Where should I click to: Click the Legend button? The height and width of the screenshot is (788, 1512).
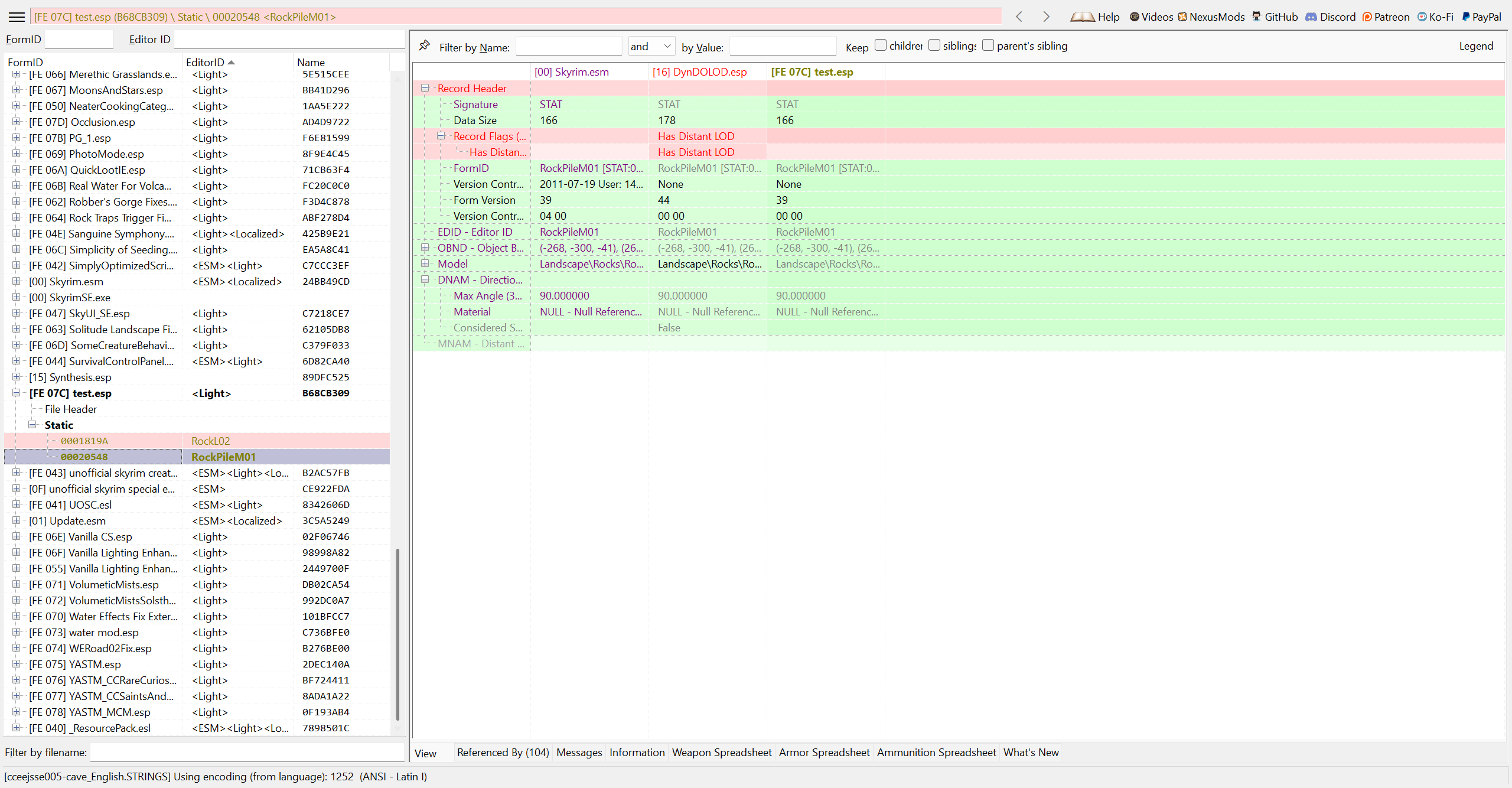coord(1475,46)
